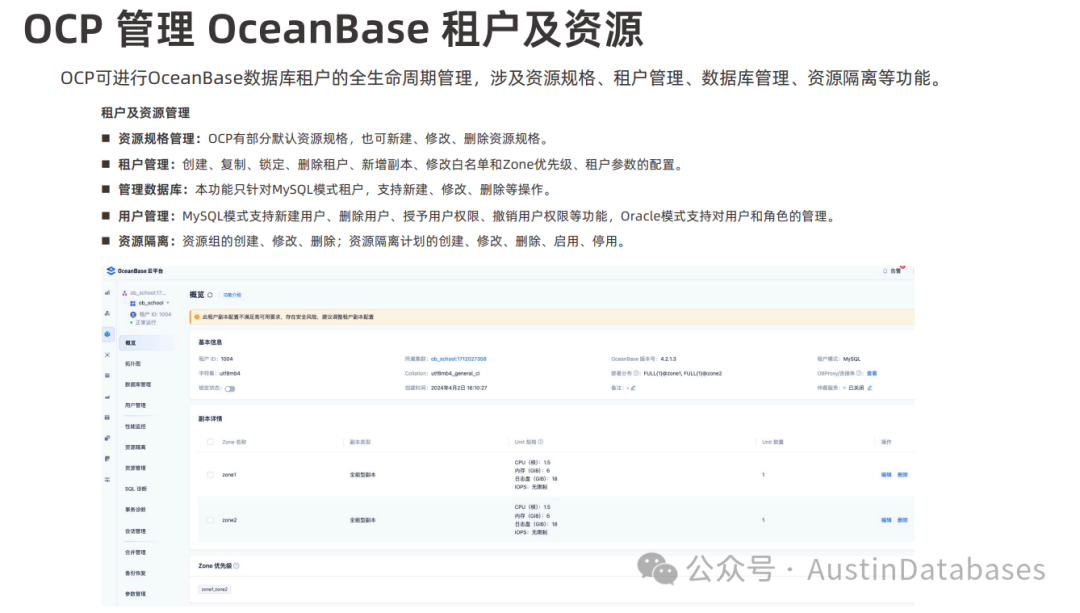The height and width of the screenshot is (613, 1080).
Task: Click the 租户及资源管理 heading
Action: (145, 113)
